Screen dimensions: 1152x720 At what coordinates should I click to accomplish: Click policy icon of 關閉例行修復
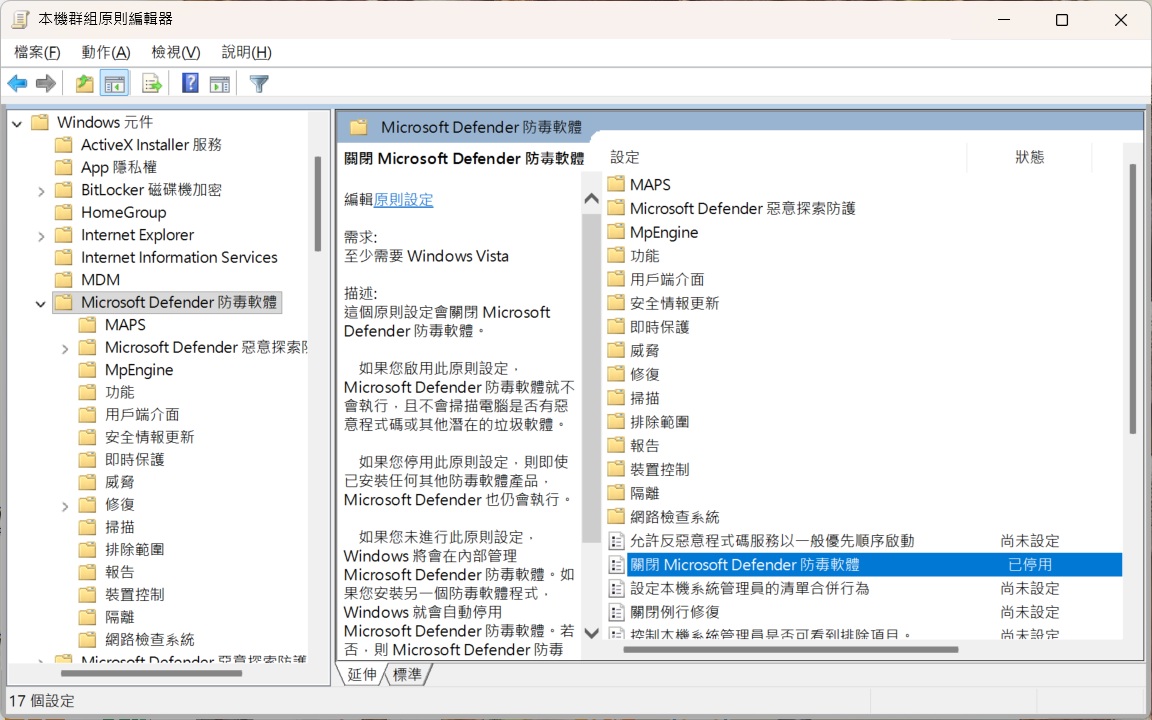[x=617, y=612]
